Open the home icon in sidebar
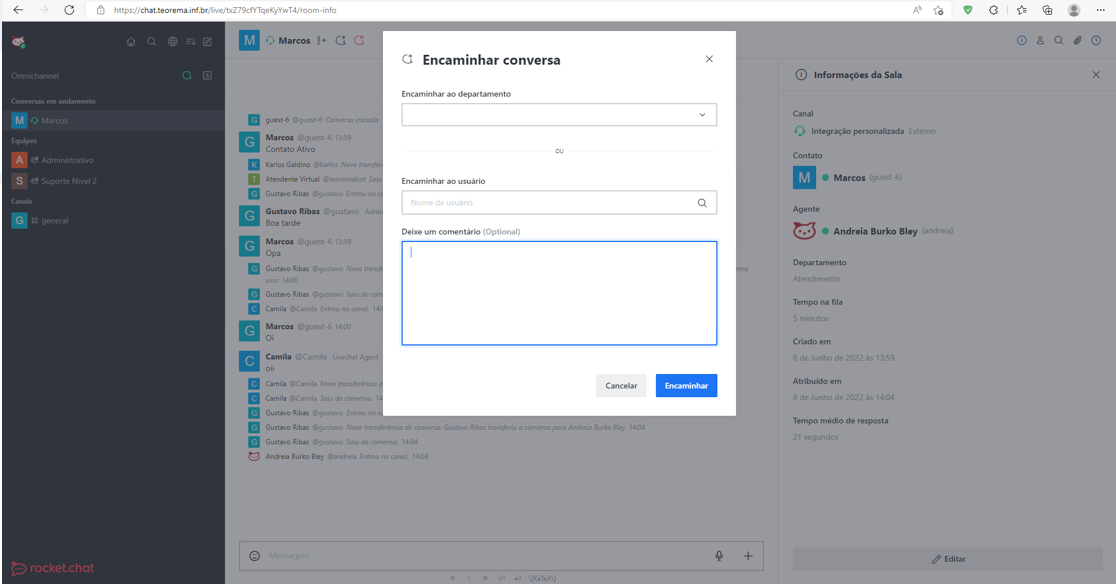This screenshot has height=584, width=1116. coord(131,42)
